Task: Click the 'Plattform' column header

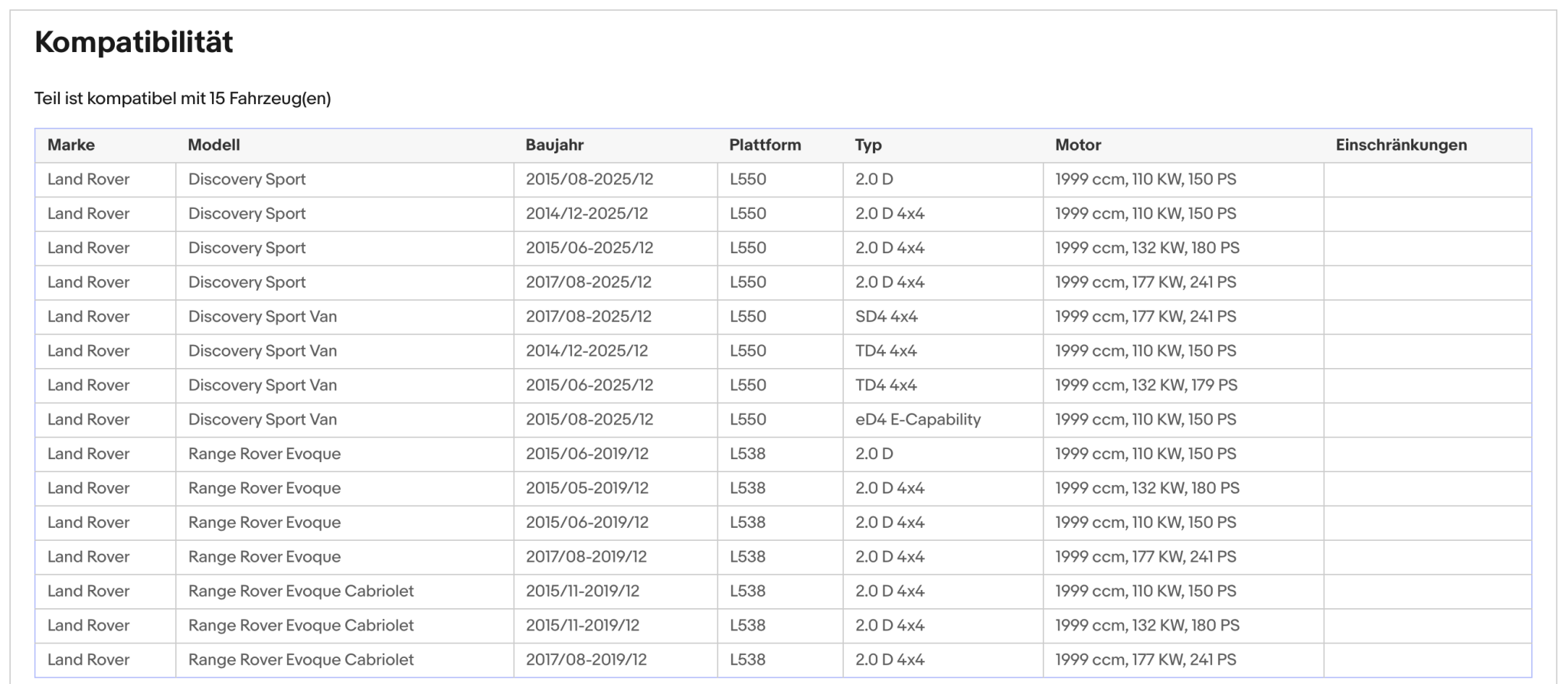Action: pos(766,145)
